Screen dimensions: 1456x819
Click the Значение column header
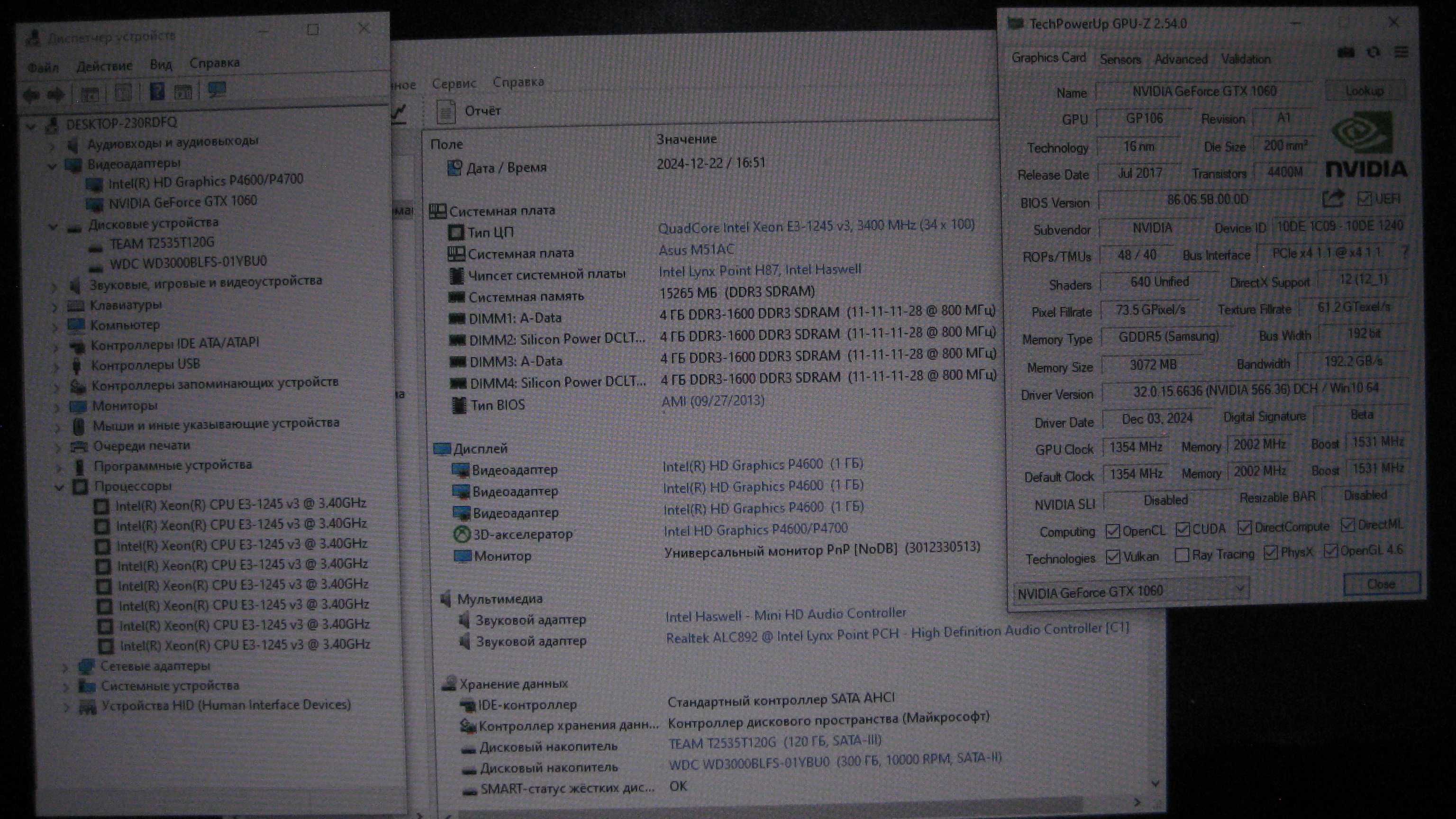686,139
